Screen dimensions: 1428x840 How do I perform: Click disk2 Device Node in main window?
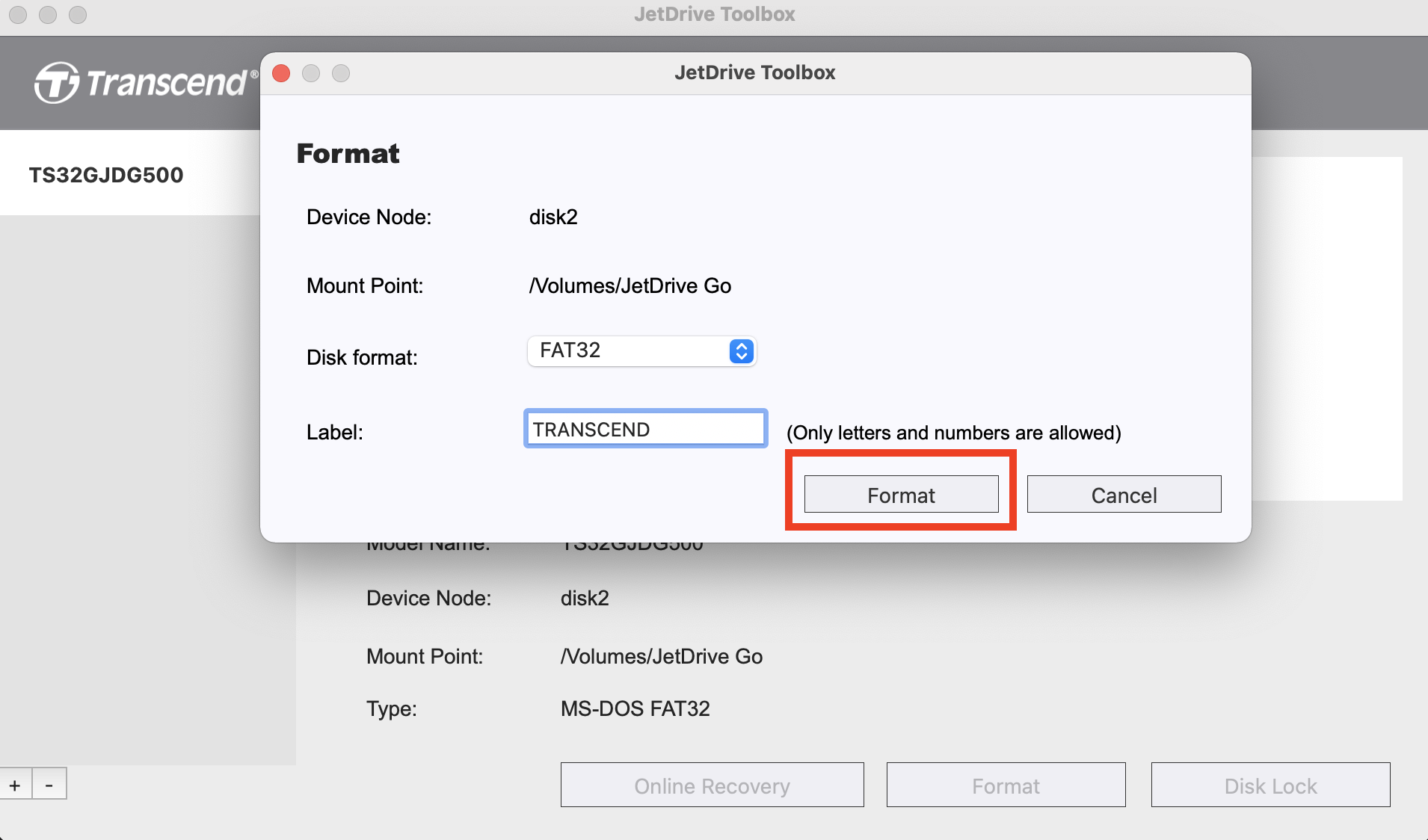pos(585,598)
